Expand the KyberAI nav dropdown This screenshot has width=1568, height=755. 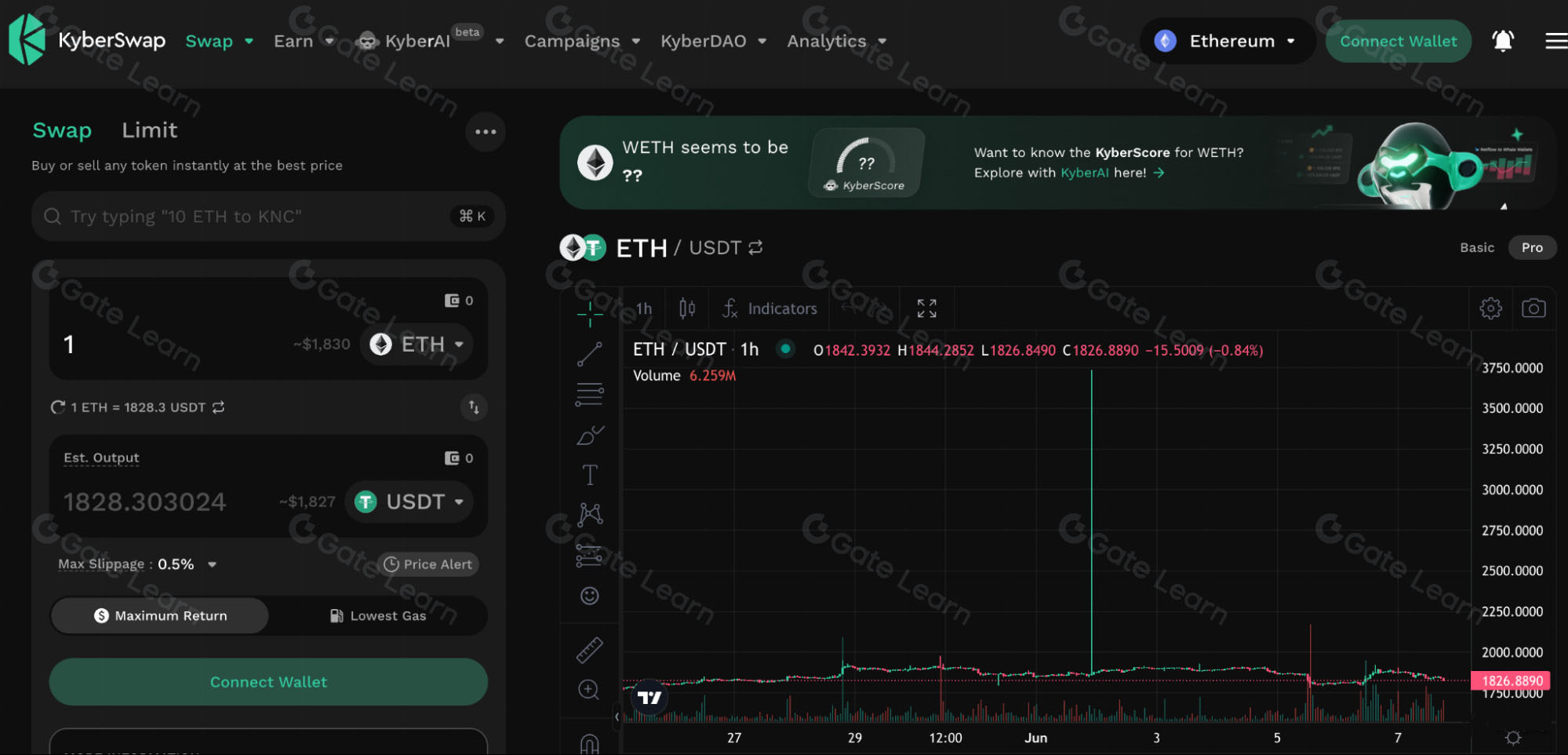coord(500,42)
